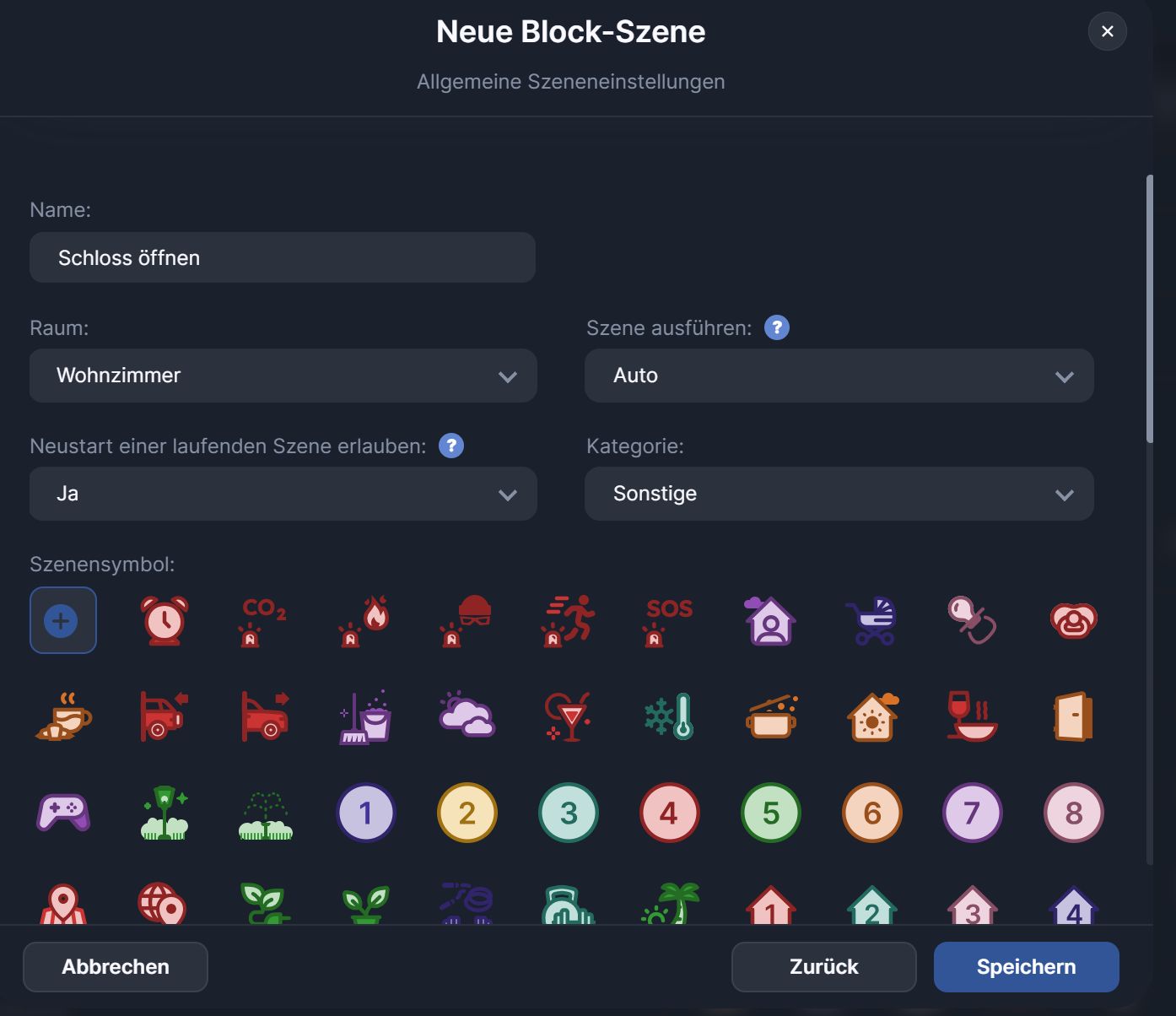The image size is (1176, 1016).
Task: Pick the open door scene symbol
Action: click(x=1073, y=716)
